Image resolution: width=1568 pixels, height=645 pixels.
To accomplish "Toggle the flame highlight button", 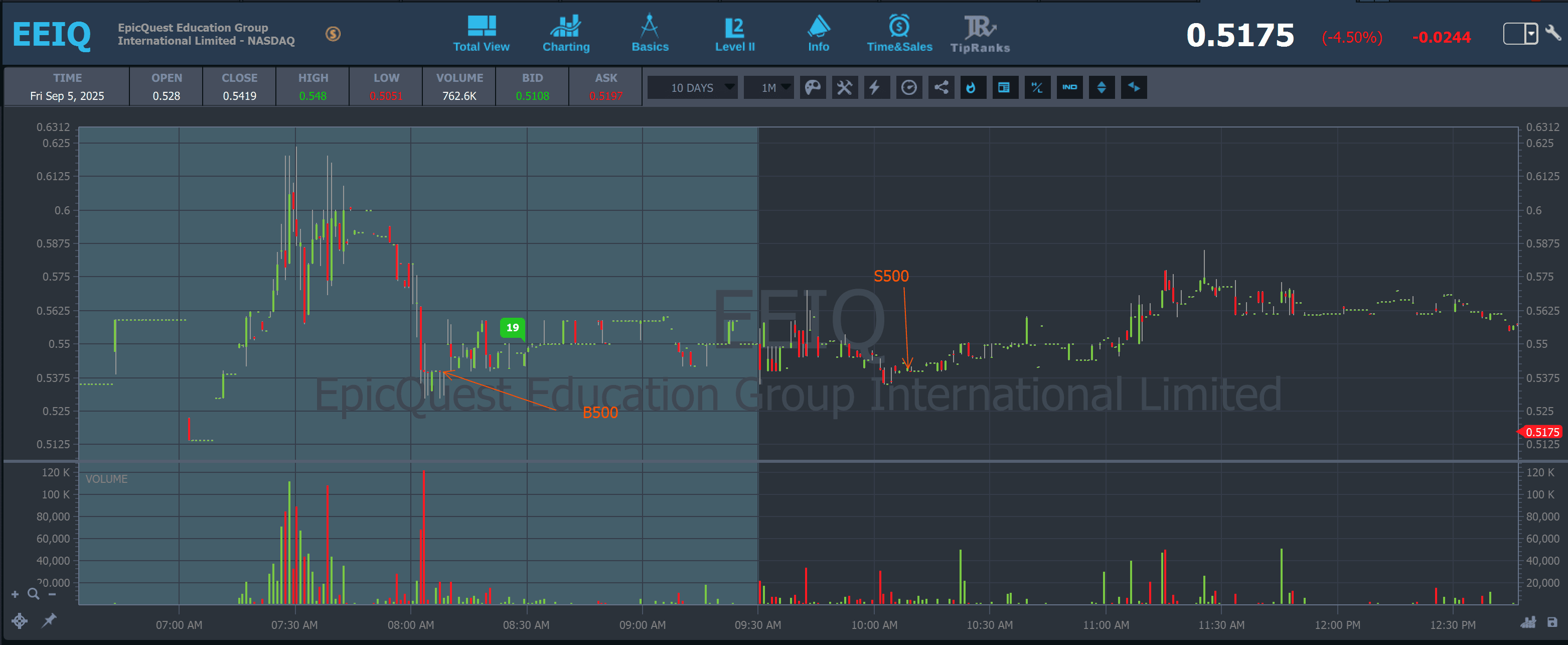I will (972, 88).
